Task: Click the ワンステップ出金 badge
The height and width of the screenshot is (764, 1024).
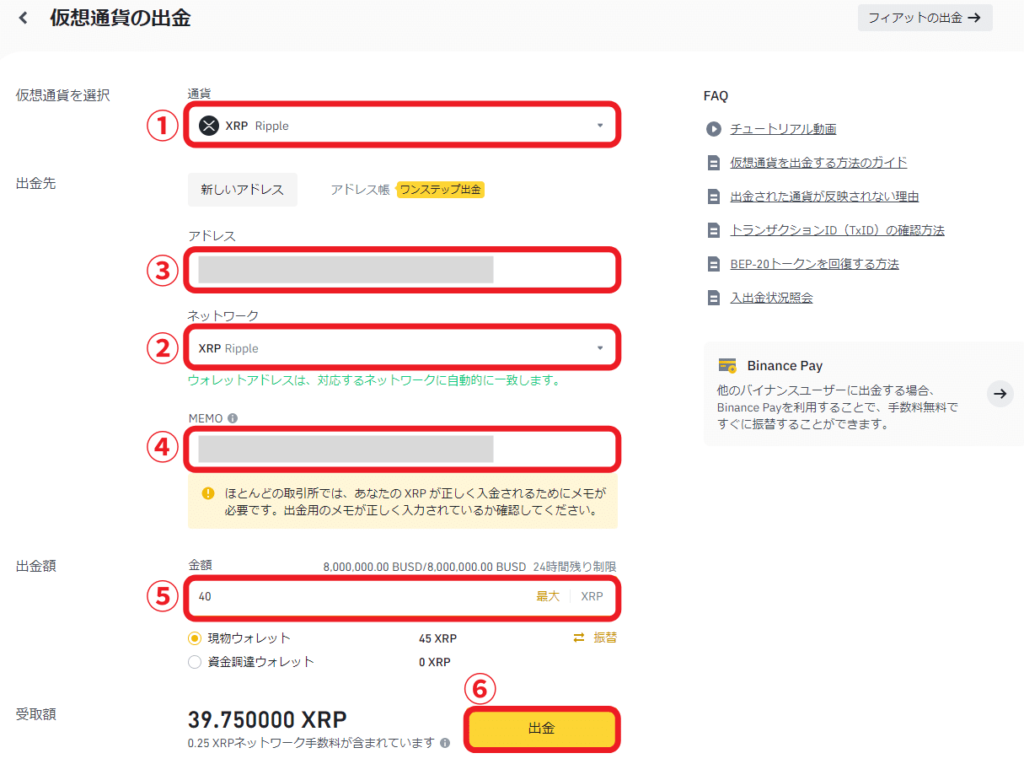Action: pos(440,189)
